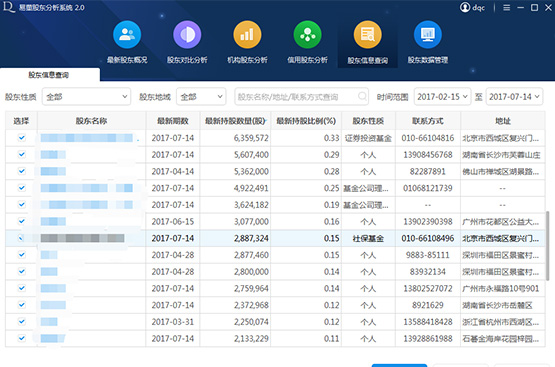Screen dimensions: 555x367
Task: Click phone number 010-66108496
Action: pyautogui.click(x=428, y=239)
